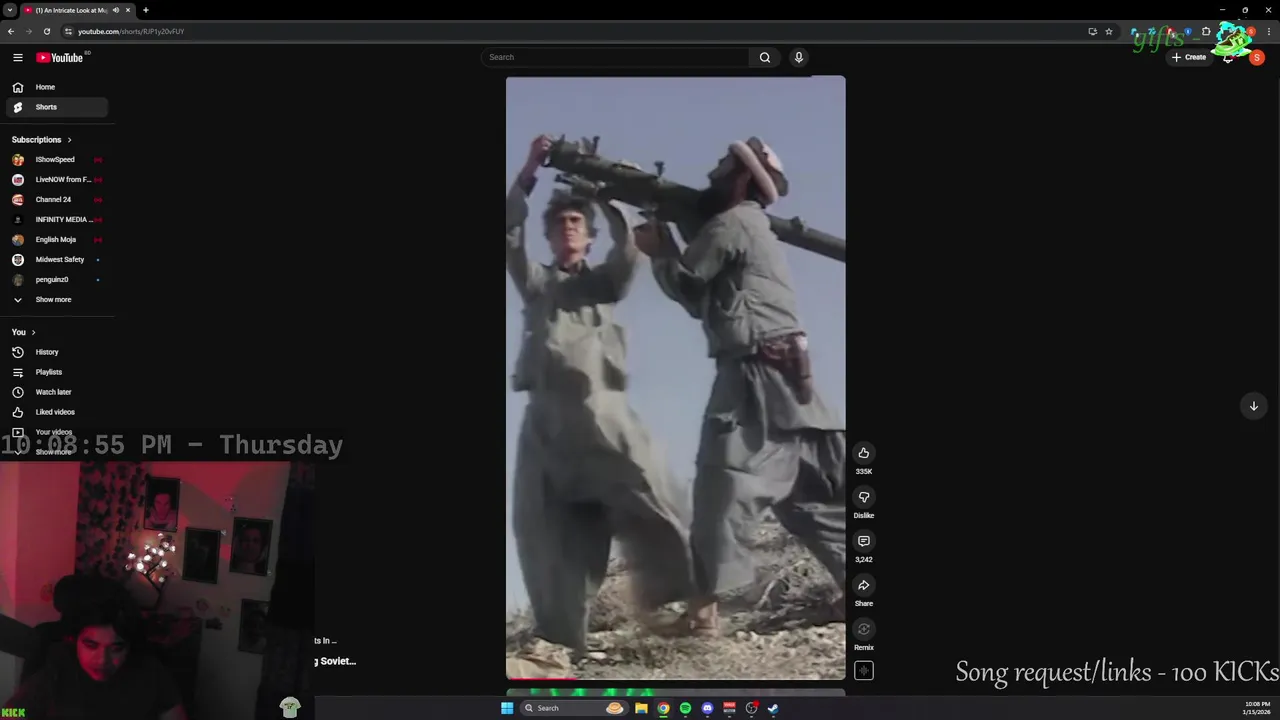Click install app icon in address bar
This screenshot has width=1280, height=720.
pyautogui.click(x=1092, y=31)
